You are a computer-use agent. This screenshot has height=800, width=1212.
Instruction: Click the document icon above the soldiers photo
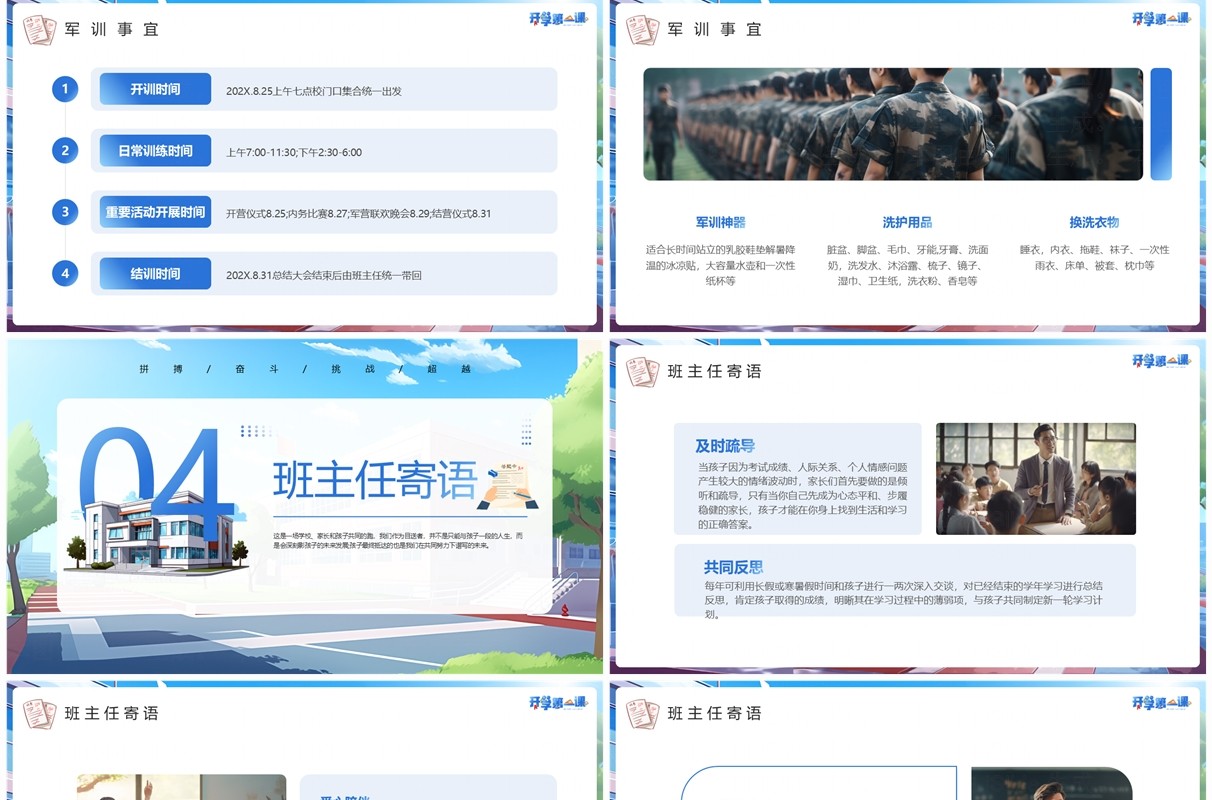tap(642, 30)
